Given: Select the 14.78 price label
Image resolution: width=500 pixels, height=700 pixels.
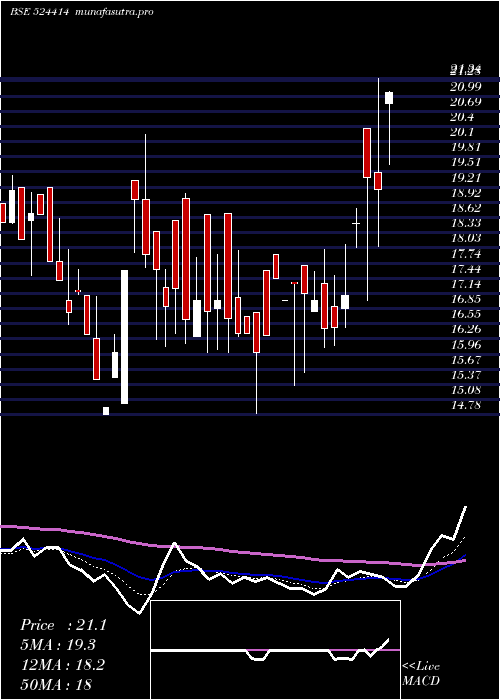Looking at the screenshot, I should (466, 405).
